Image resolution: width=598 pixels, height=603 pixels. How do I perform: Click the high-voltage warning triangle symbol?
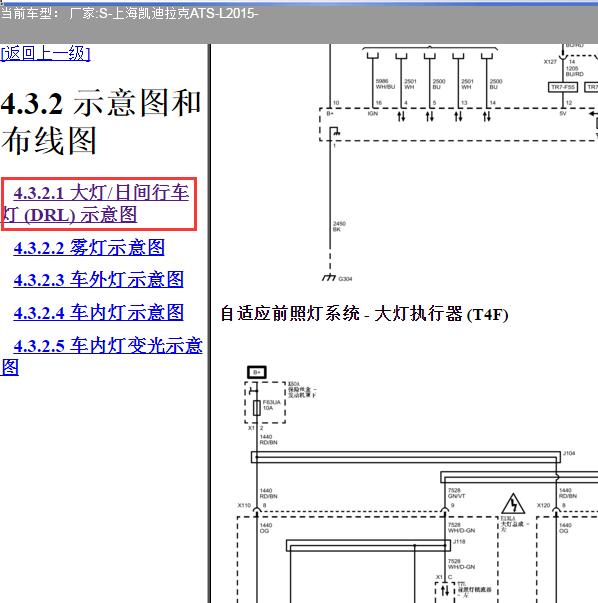point(513,504)
